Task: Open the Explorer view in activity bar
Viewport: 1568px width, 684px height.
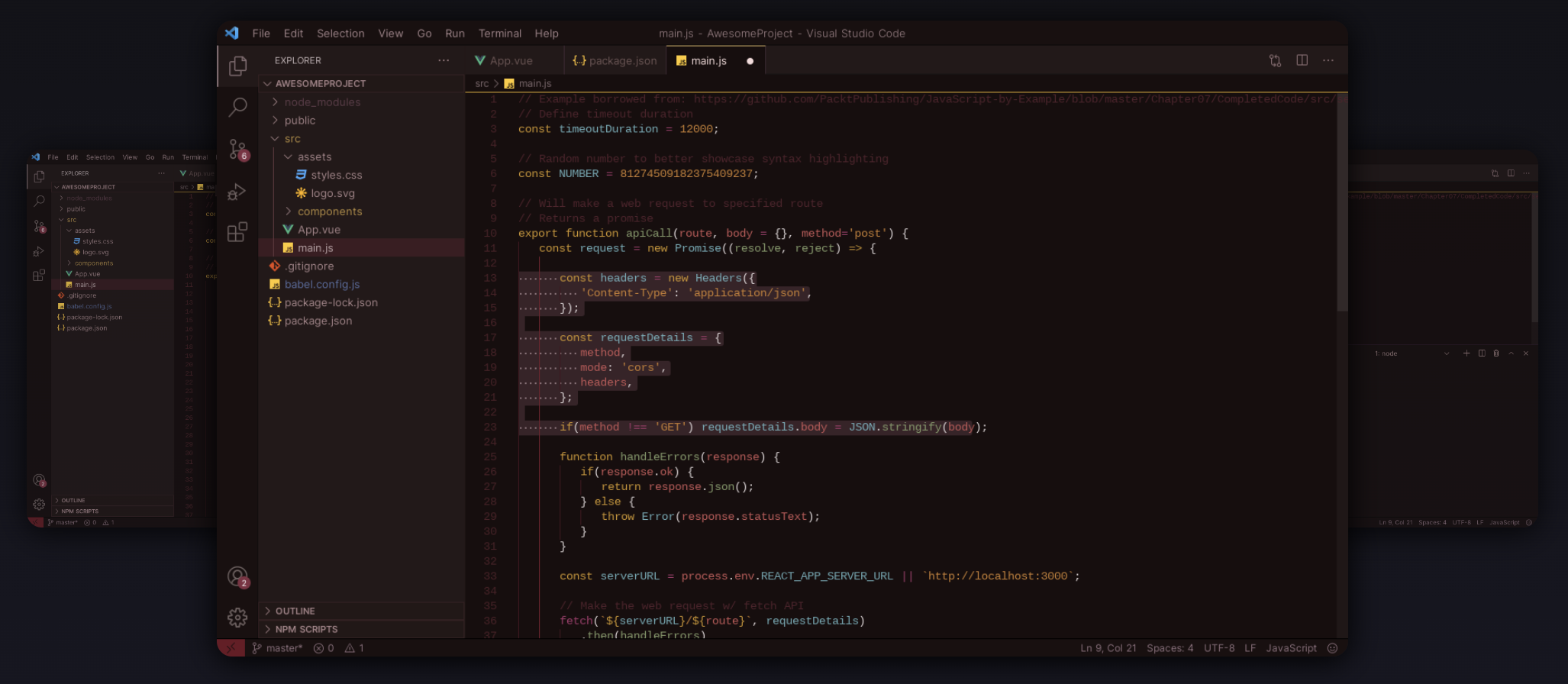Action: pos(237,66)
